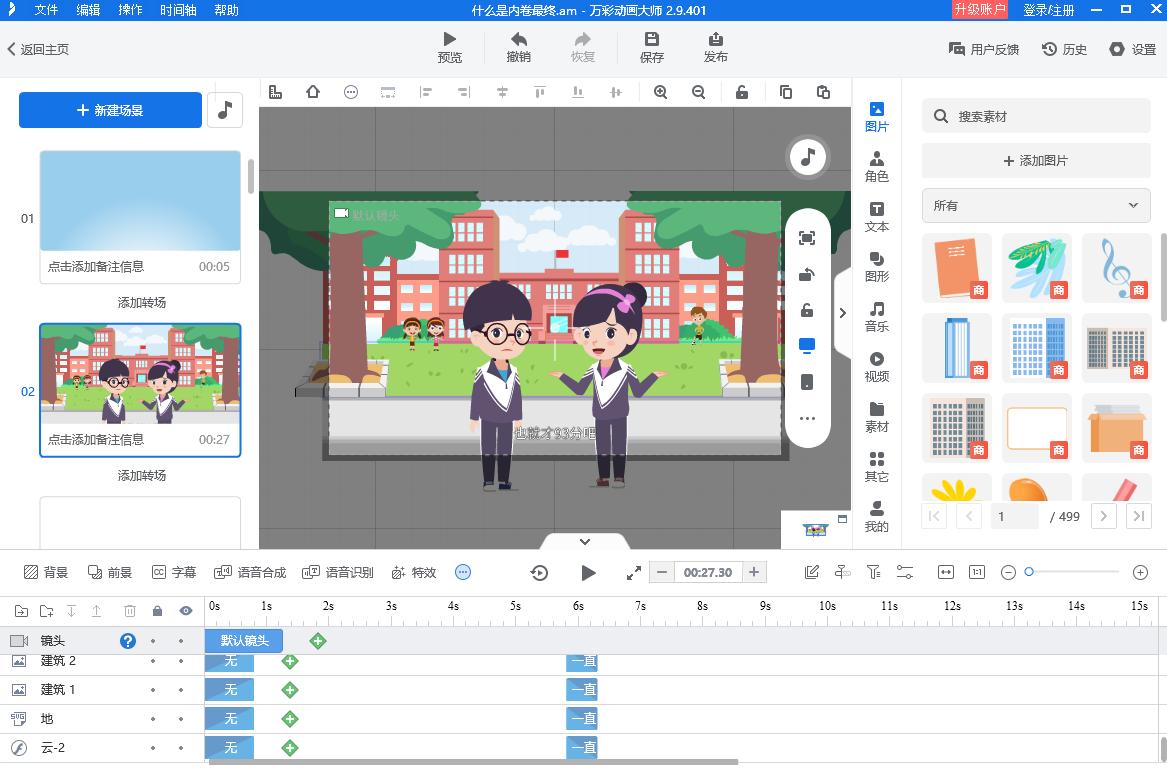
Task: Toggle the lock icon above the timeline rows
Action: point(157,610)
